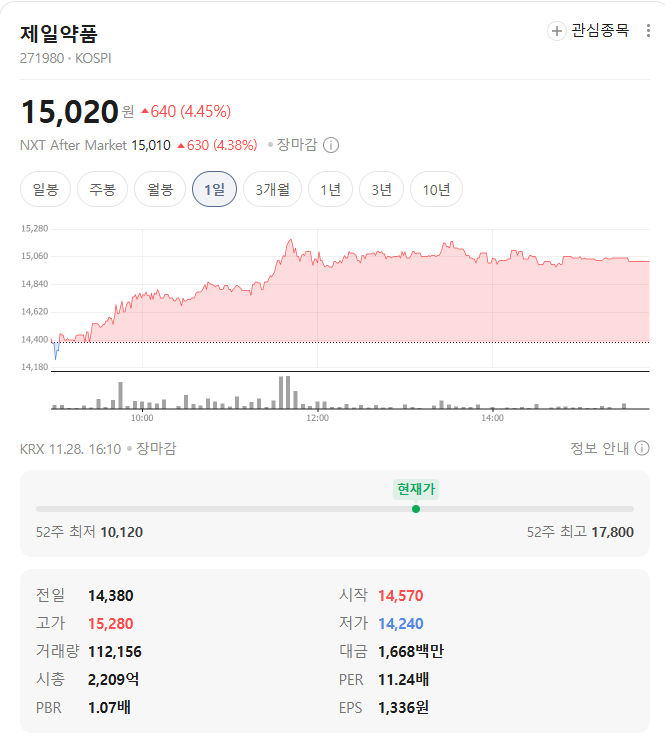Click the 271980 · KOSPI ticker text
This screenshot has width=665, height=737.
66,58
